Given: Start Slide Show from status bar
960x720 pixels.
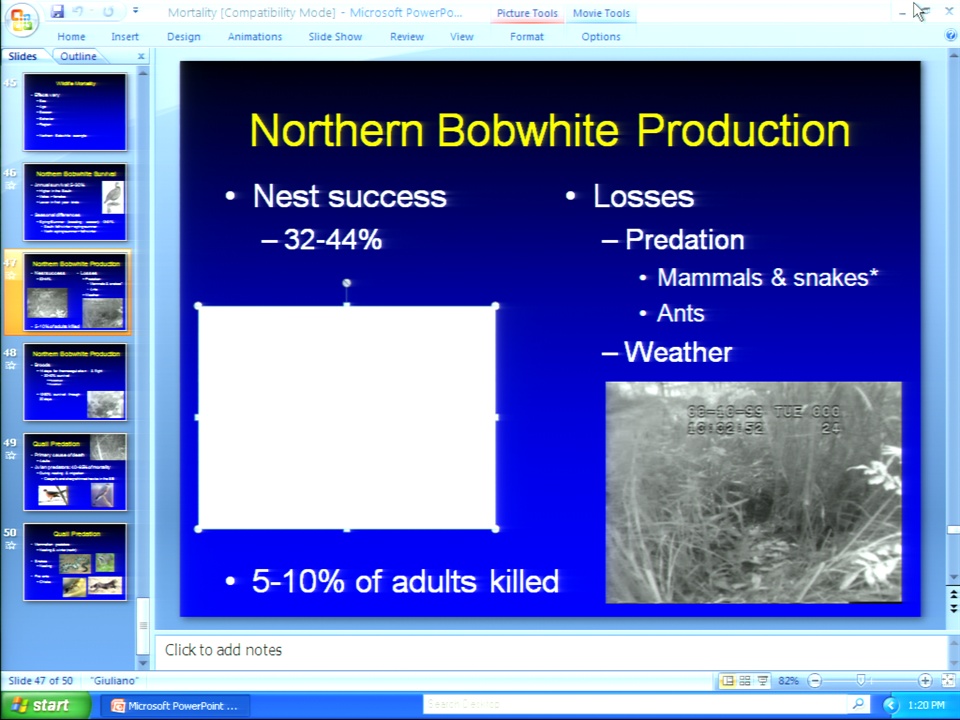Looking at the screenshot, I should (763, 680).
